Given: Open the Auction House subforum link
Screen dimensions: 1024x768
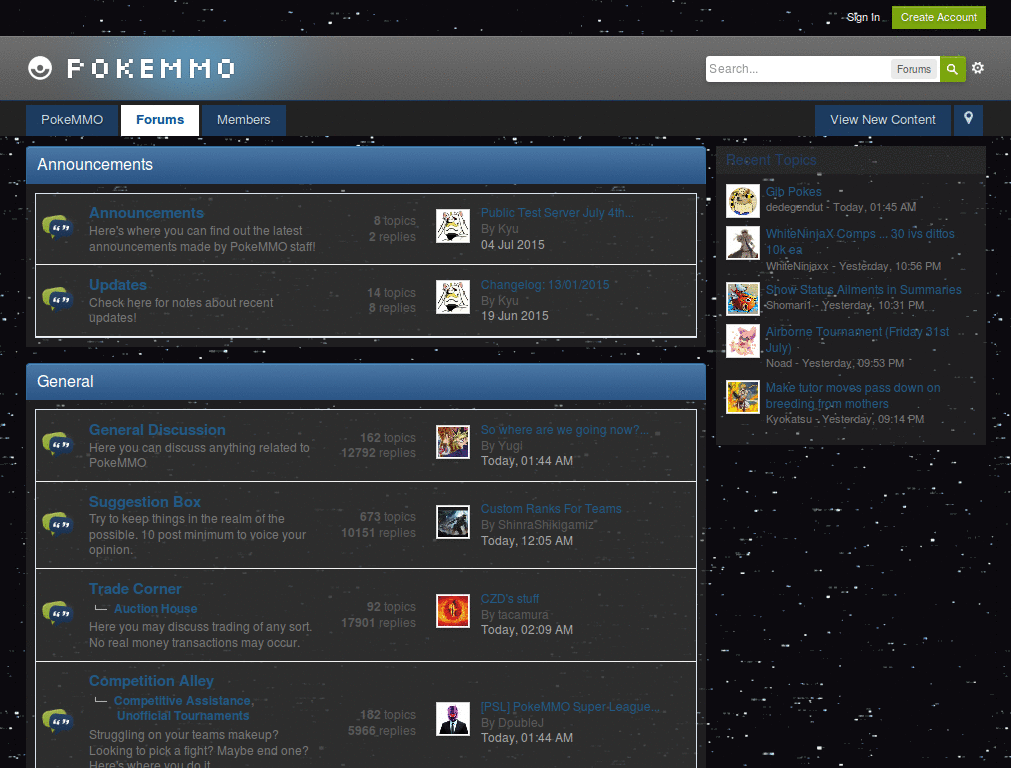Looking at the screenshot, I should (x=155, y=608).
